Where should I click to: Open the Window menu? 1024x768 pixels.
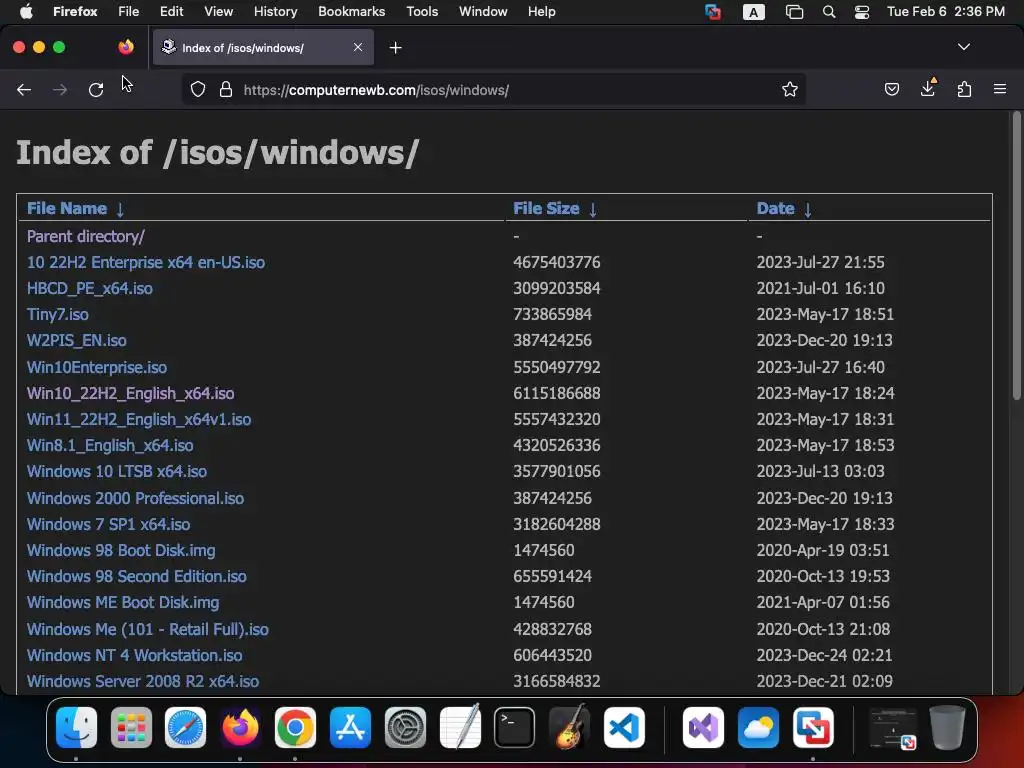coord(483,12)
